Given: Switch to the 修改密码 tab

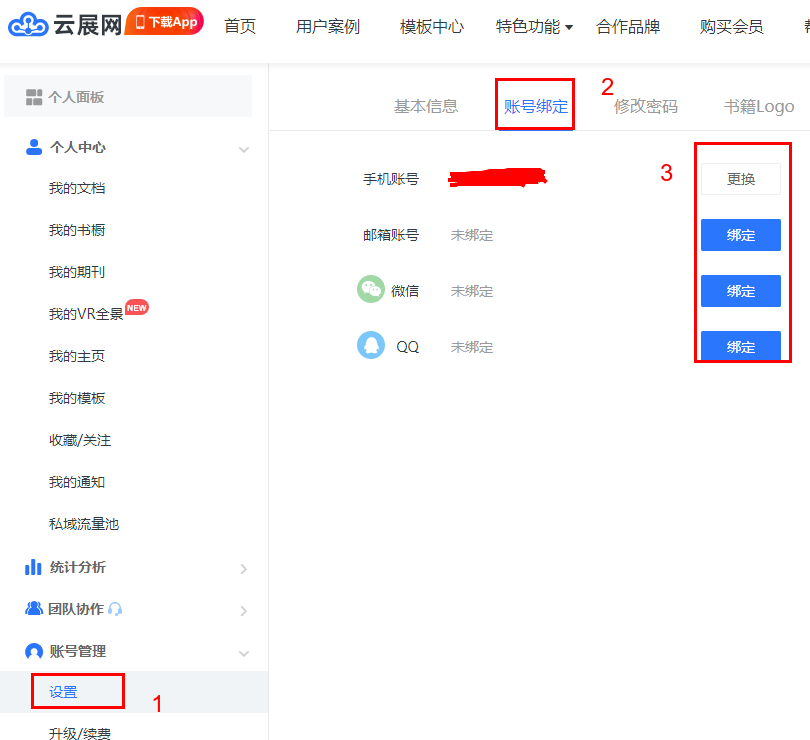Looking at the screenshot, I should (x=645, y=106).
